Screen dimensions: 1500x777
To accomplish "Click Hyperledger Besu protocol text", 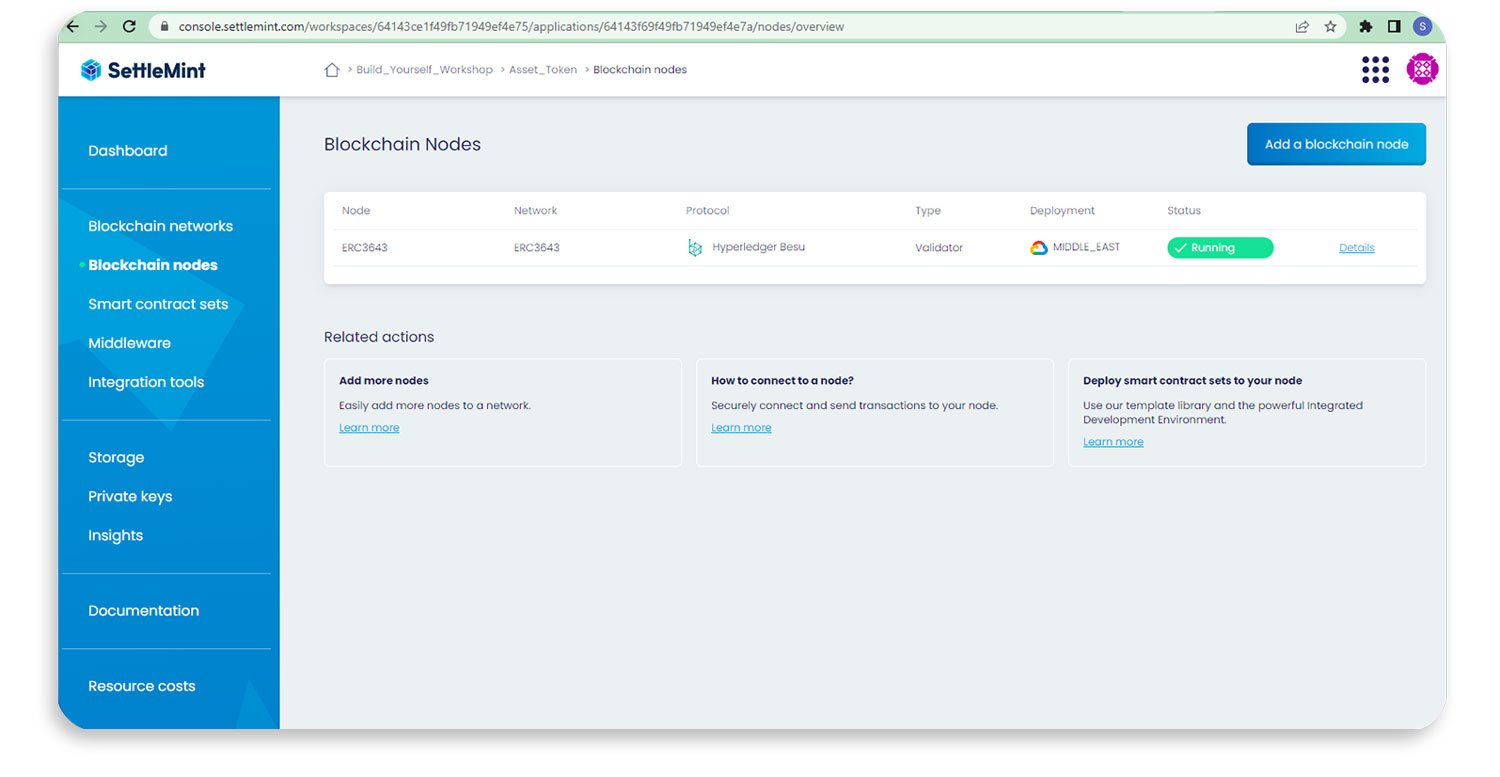I will (x=758, y=247).
